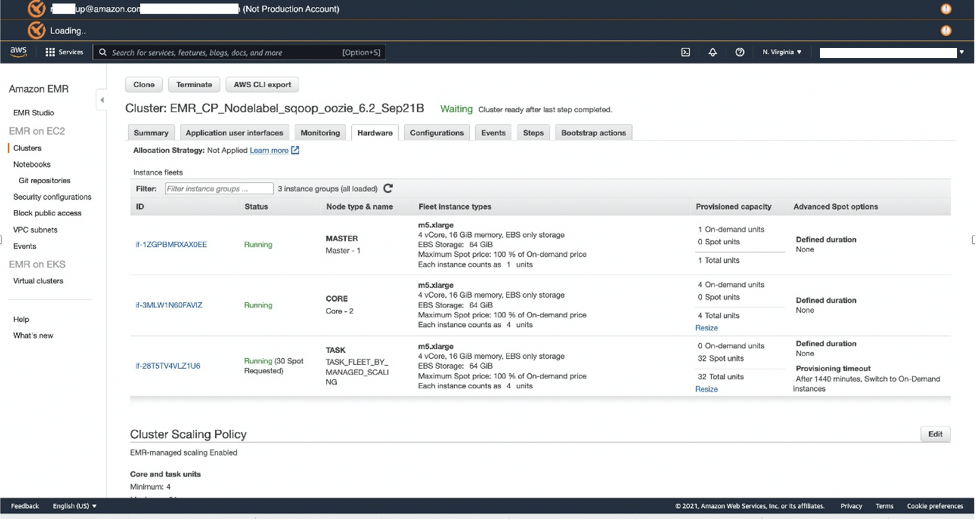
Task: Click Help in the sidebar
Action: coord(21,319)
